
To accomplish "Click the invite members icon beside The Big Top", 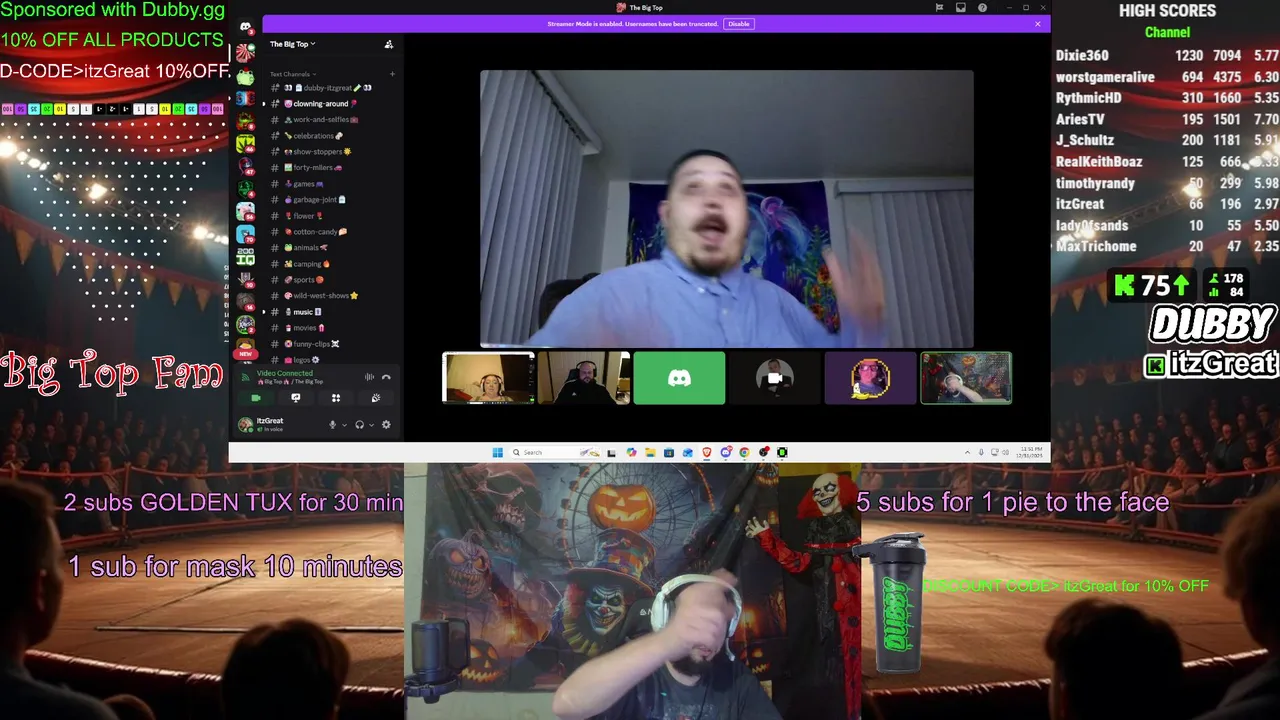I will coord(389,44).
